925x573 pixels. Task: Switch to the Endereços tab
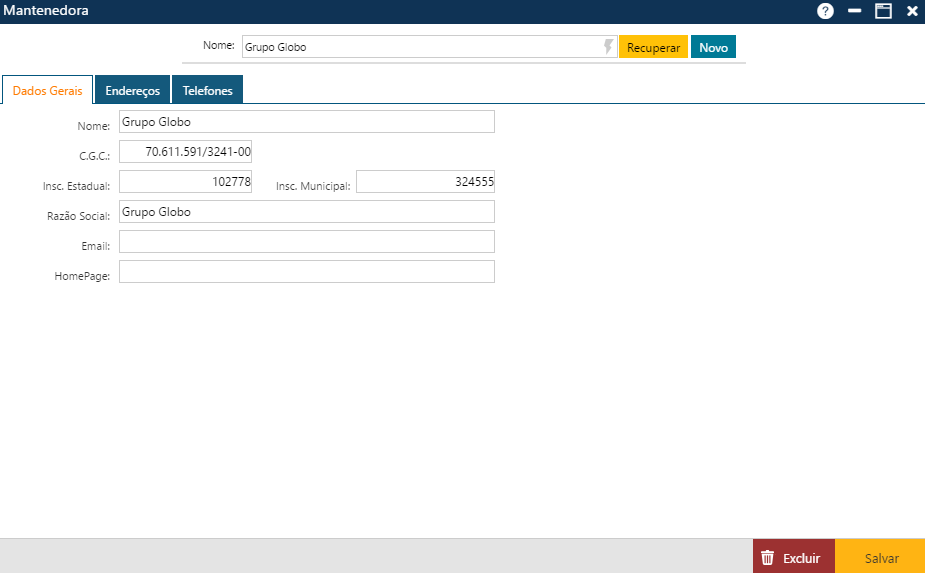(132, 90)
